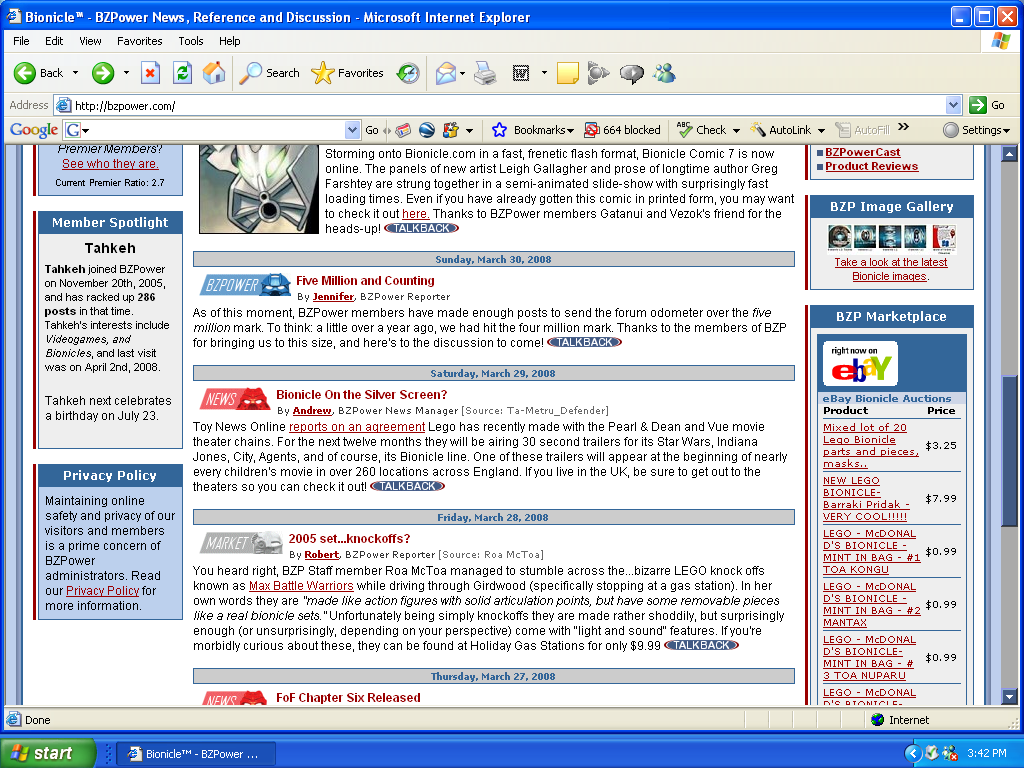Viewport: 1024px width, 768px height.
Task: Click the Edit with Word icon
Action: pos(520,73)
